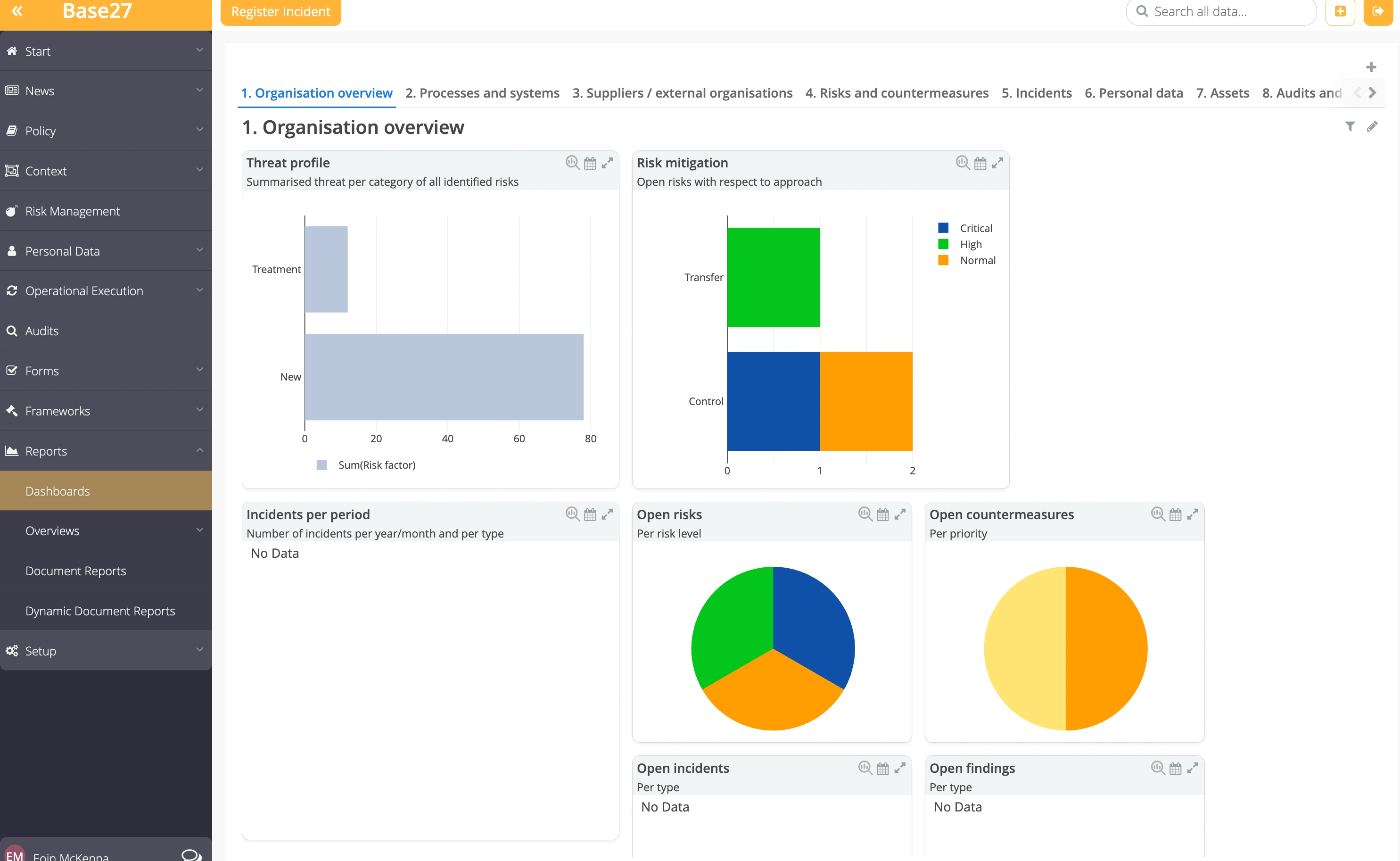1400x861 pixels.
Task: Switch to Processes and systems tab
Action: [x=482, y=93]
